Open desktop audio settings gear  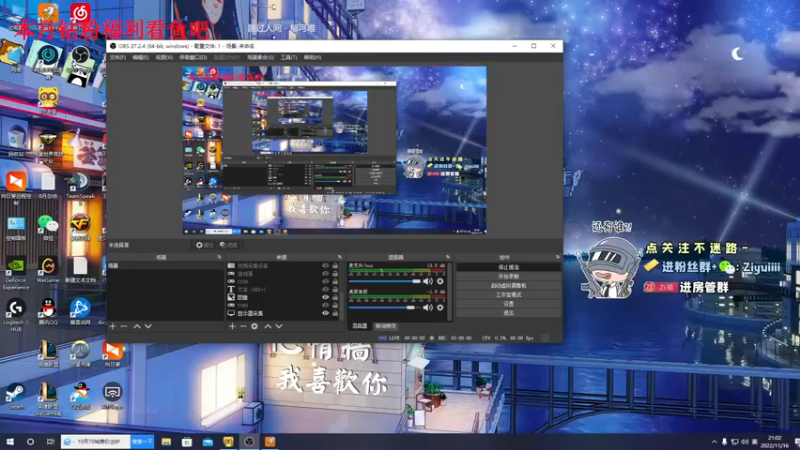tap(440, 307)
